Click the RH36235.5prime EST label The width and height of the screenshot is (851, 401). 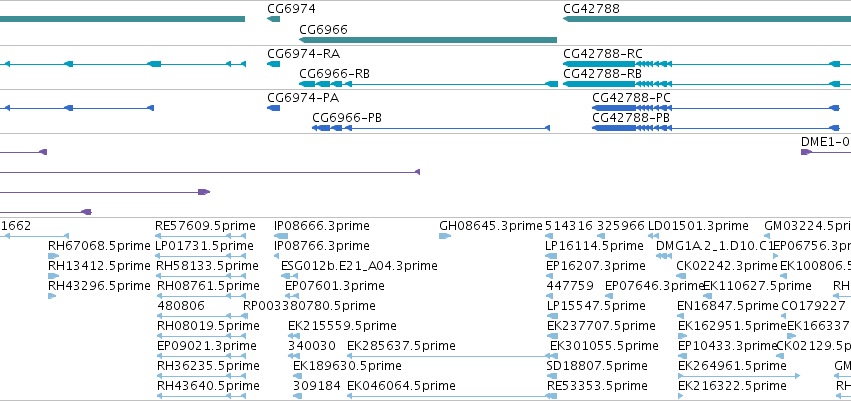208,366
